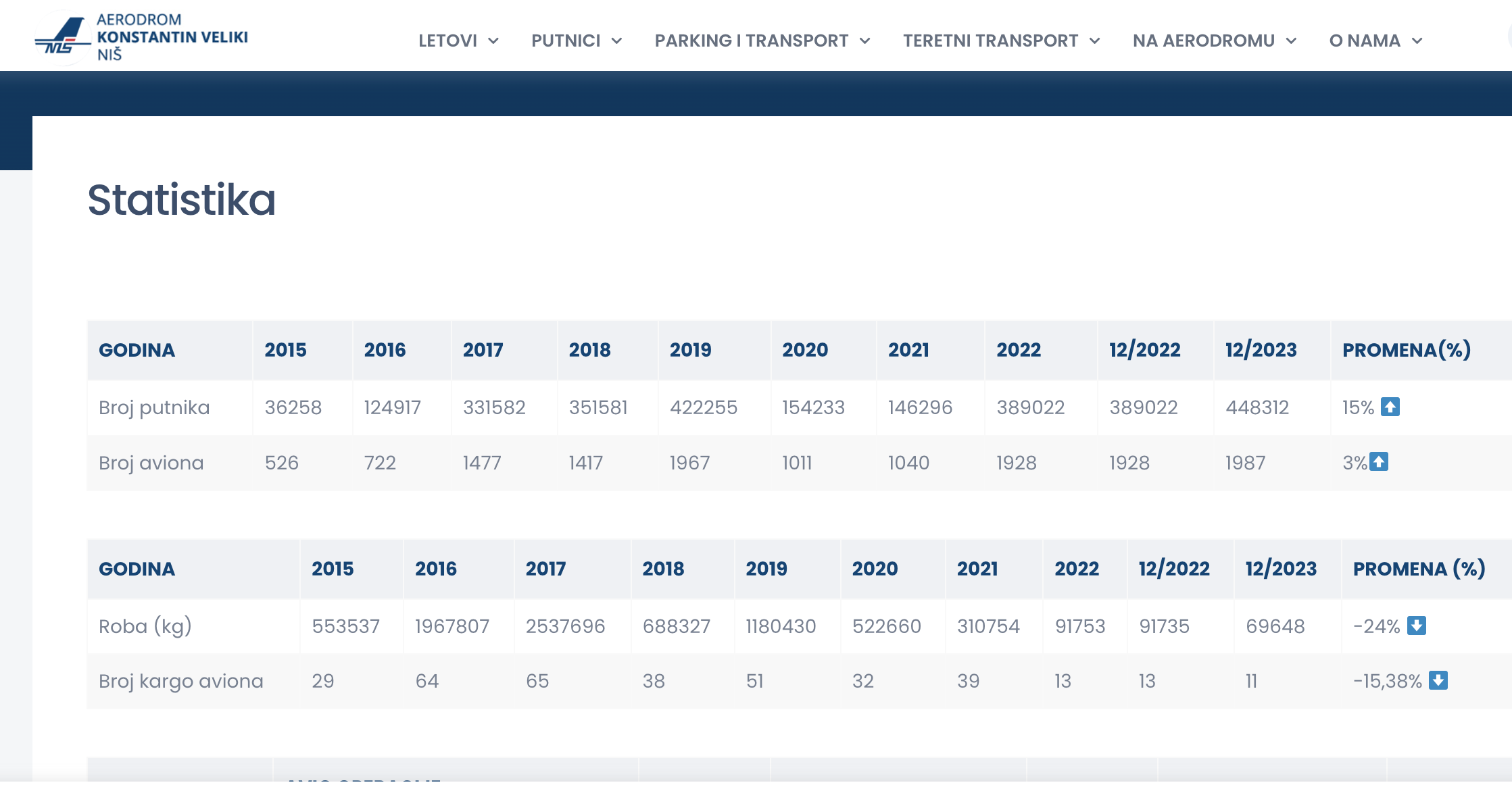Click the 12/2023 passenger count 448312

coord(1257,407)
